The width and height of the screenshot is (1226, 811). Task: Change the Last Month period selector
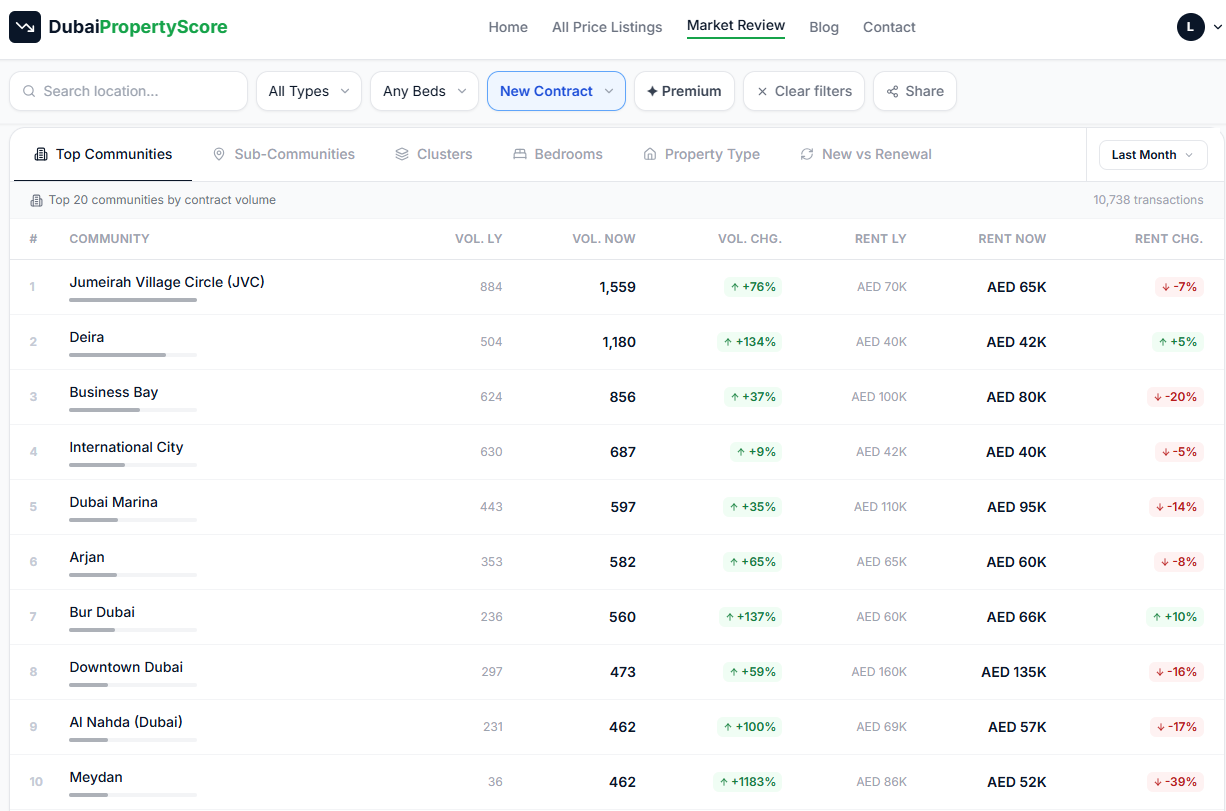(x=1153, y=155)
